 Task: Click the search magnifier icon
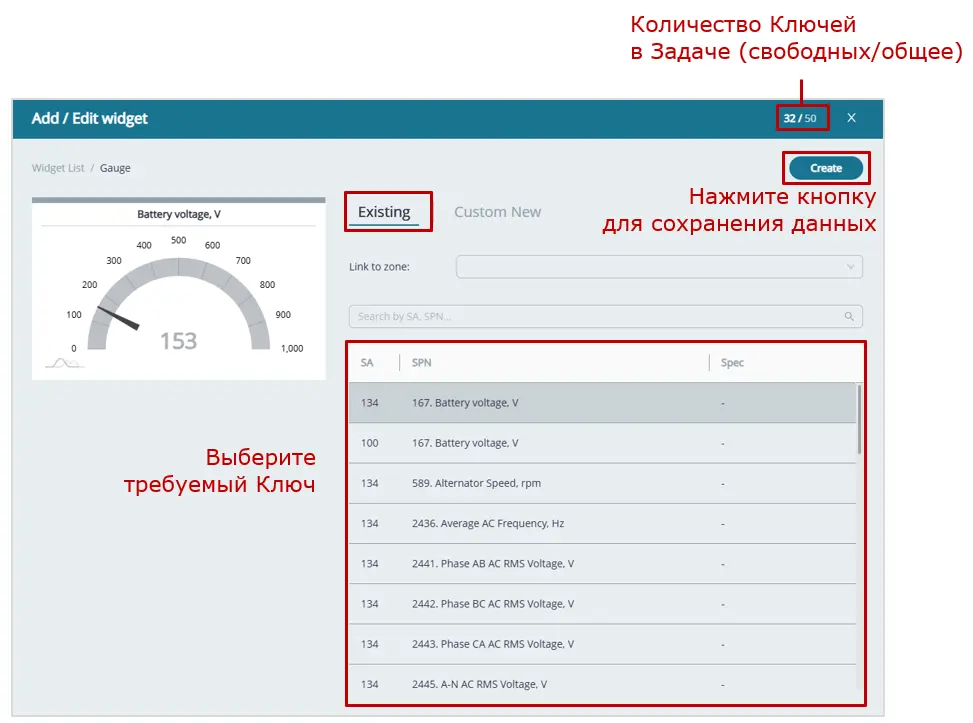850,316
